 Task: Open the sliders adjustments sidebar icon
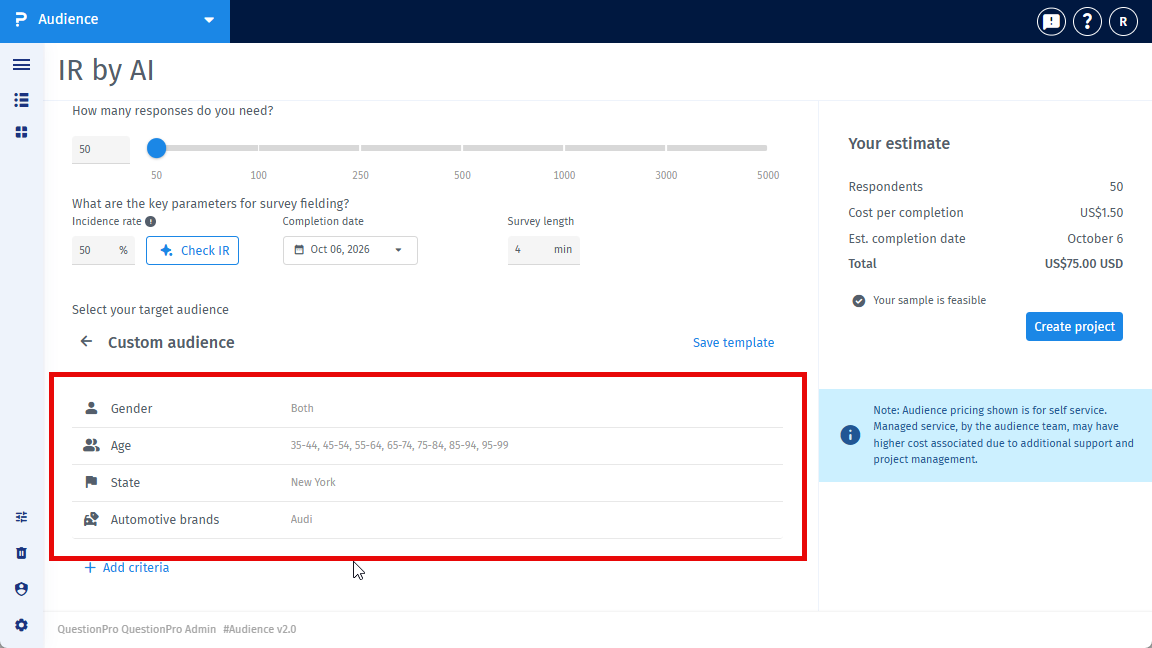(x=21, y=517)
